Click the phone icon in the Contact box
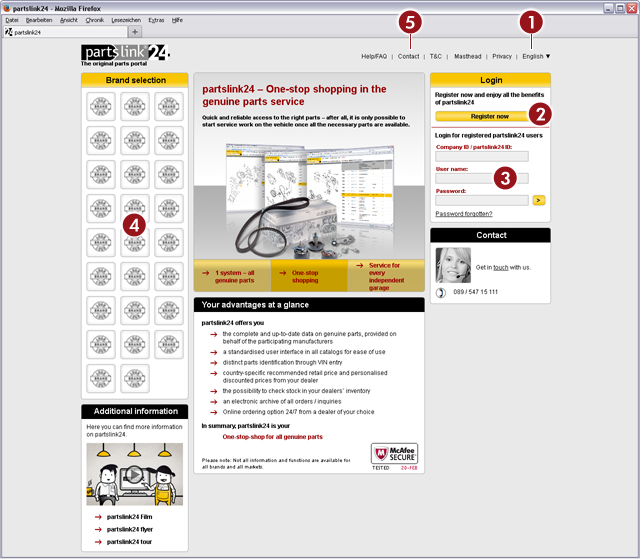The width and height of the screenshot is (640, 559). click(442, 292)
